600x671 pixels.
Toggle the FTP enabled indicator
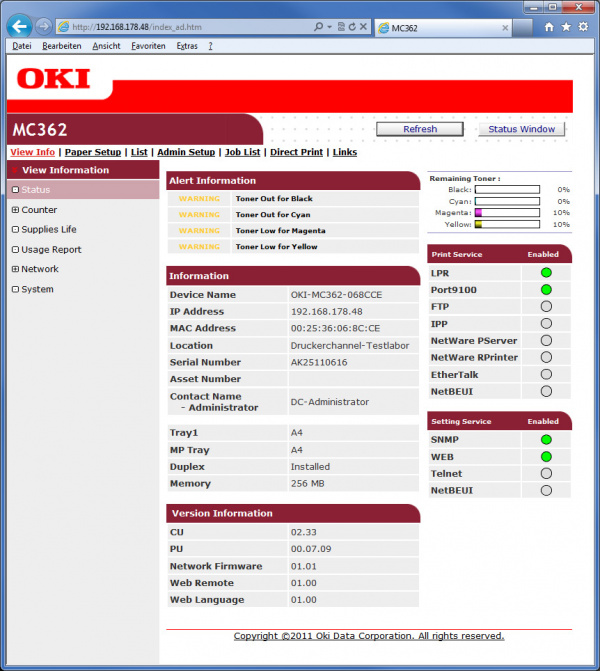[x=546, y=306]
